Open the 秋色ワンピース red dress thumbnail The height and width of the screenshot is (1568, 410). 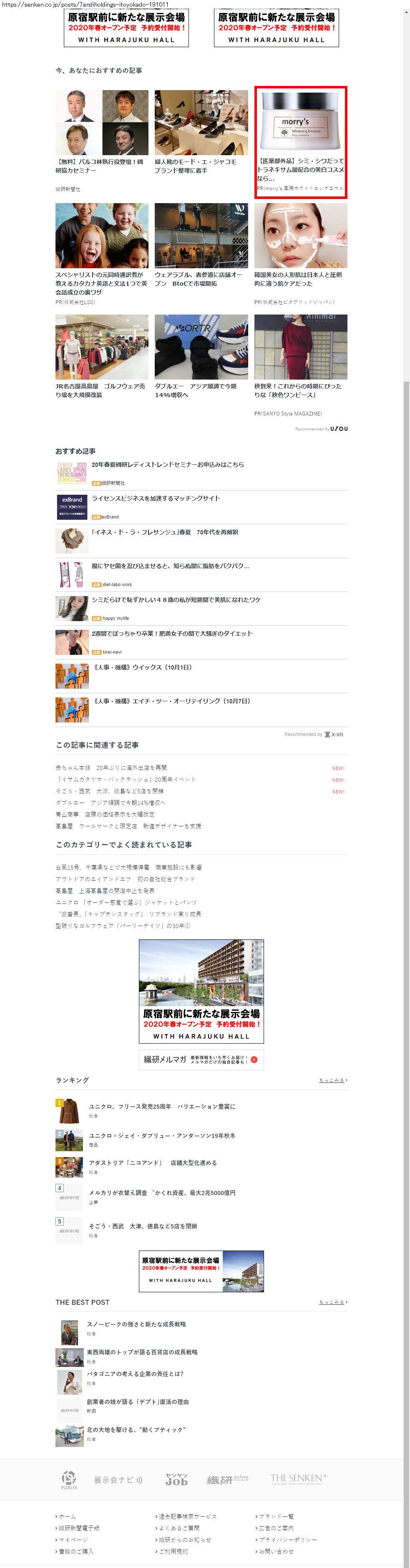300,347
